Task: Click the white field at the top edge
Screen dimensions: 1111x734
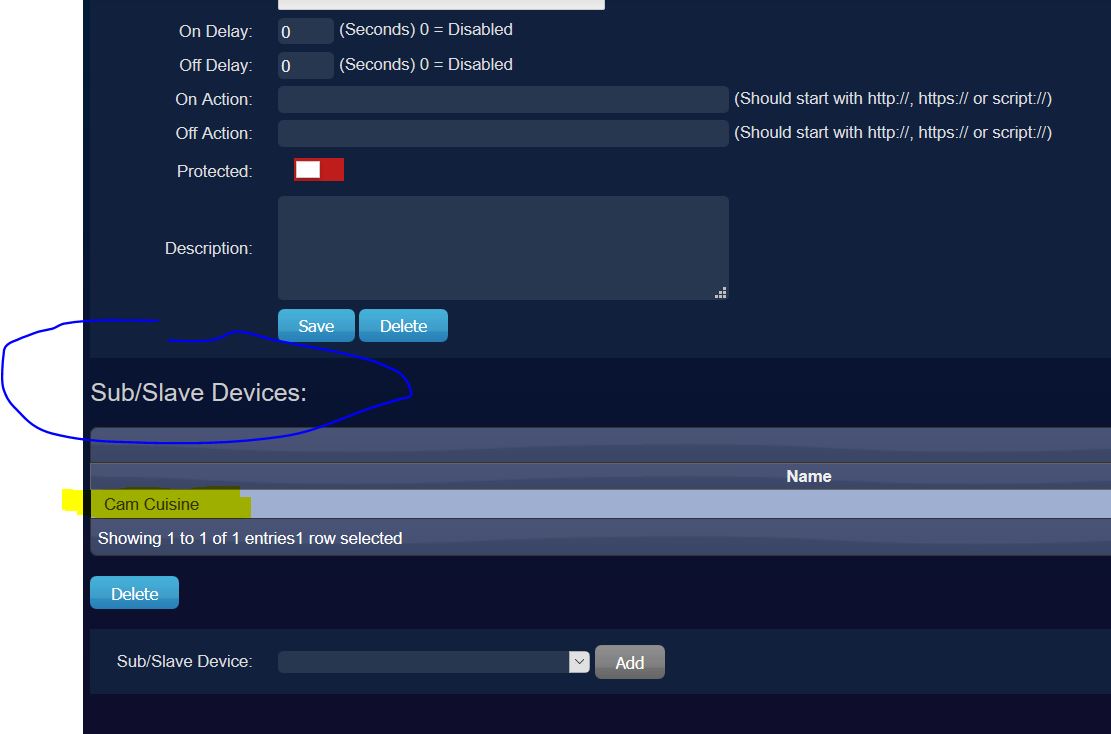Action: click(x=441, y=4)
